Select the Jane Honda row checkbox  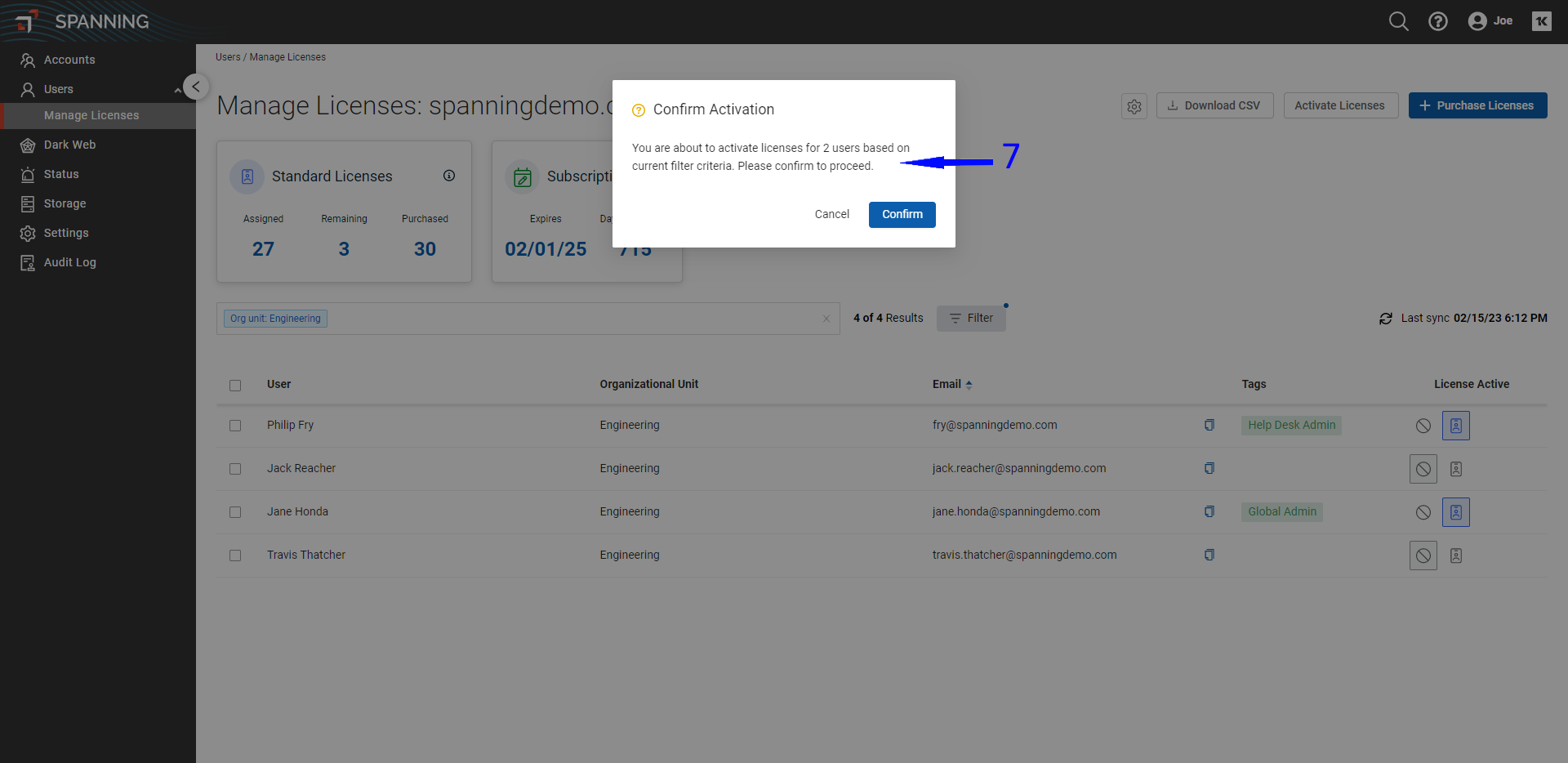pos(235,512)
